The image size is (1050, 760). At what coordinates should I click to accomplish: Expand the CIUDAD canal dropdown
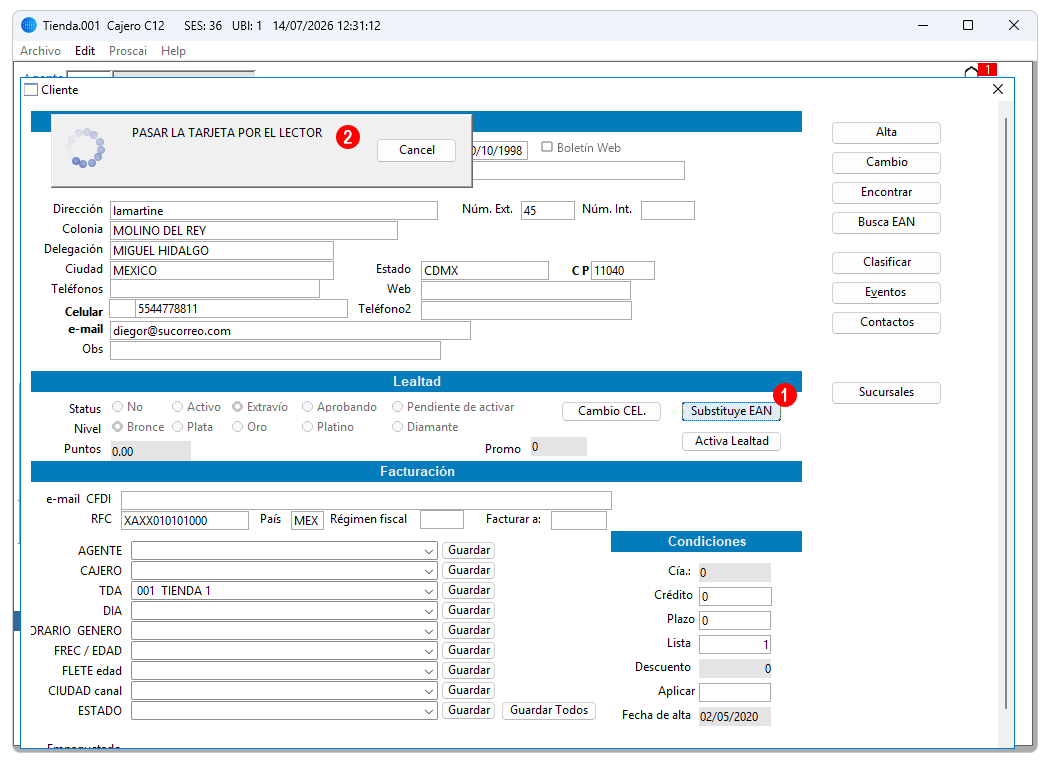[429, 692]
